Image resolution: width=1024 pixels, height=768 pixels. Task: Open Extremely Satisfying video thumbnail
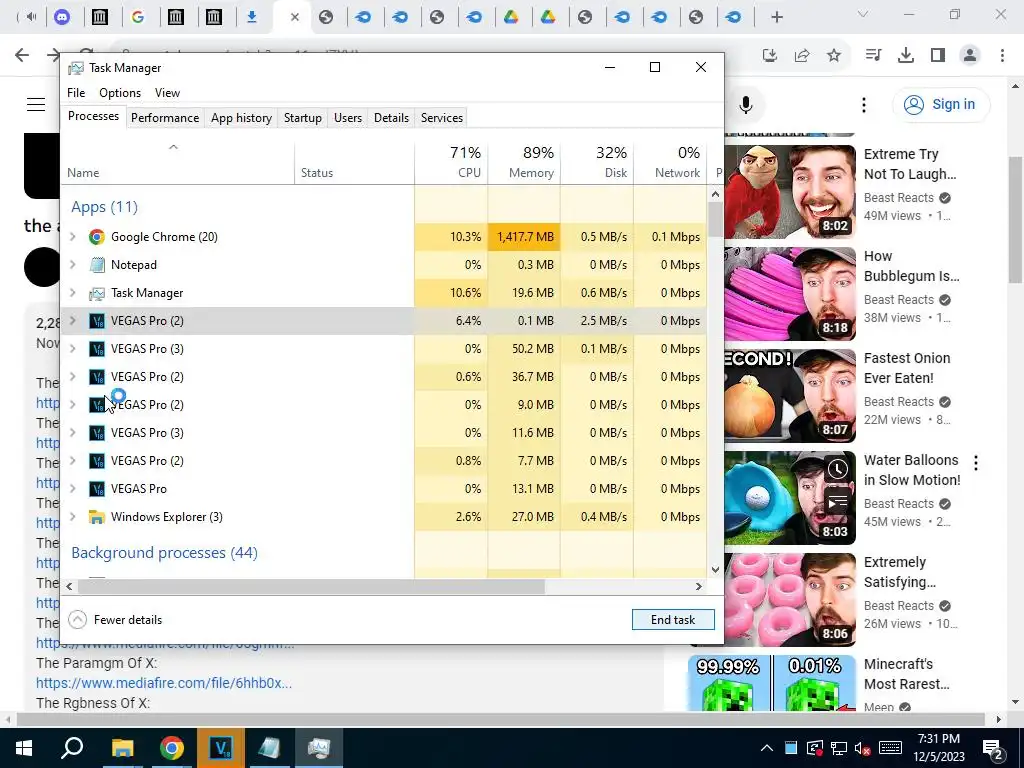point(790,600)
